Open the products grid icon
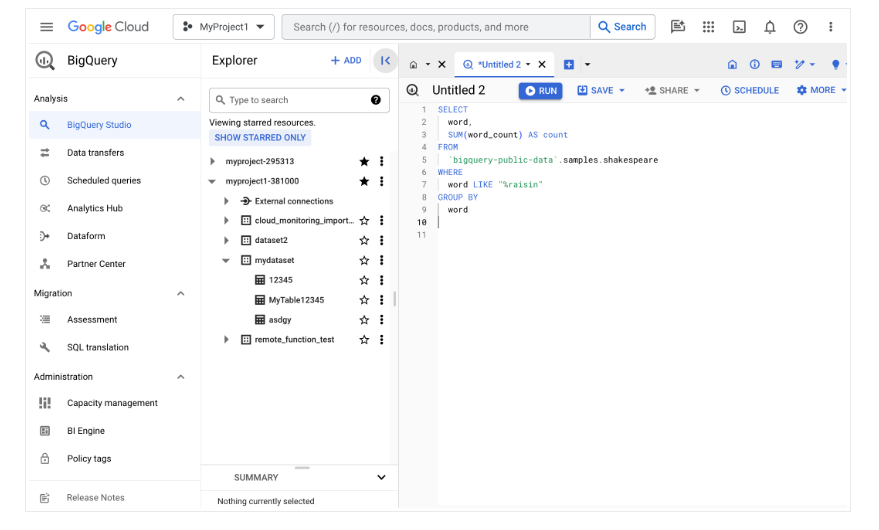Viewport: 879px width, 530px height. (x=709, y=26)
